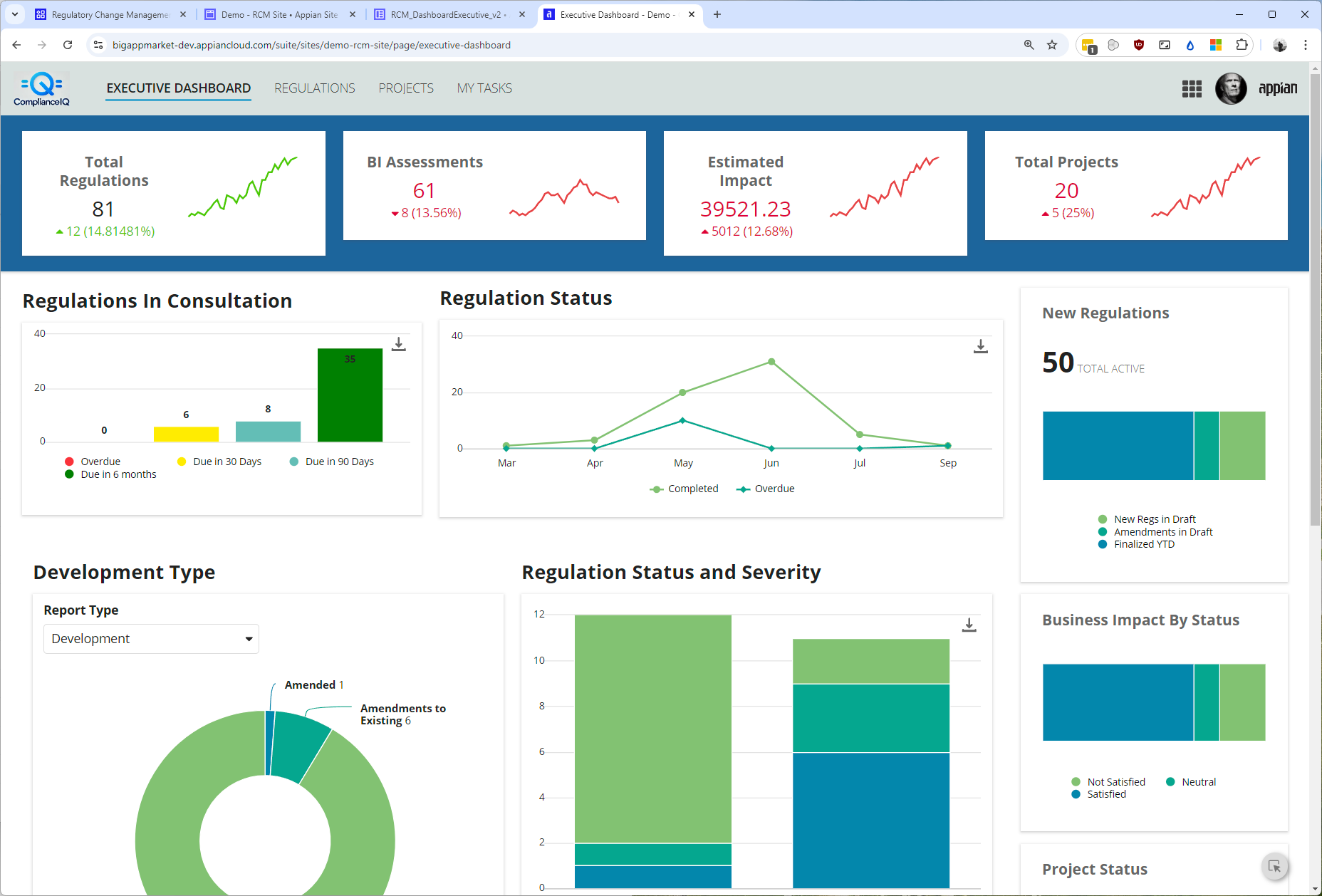Toggle the Amendments in Draft legend

pyautogui.click(x=1155, y=532)
